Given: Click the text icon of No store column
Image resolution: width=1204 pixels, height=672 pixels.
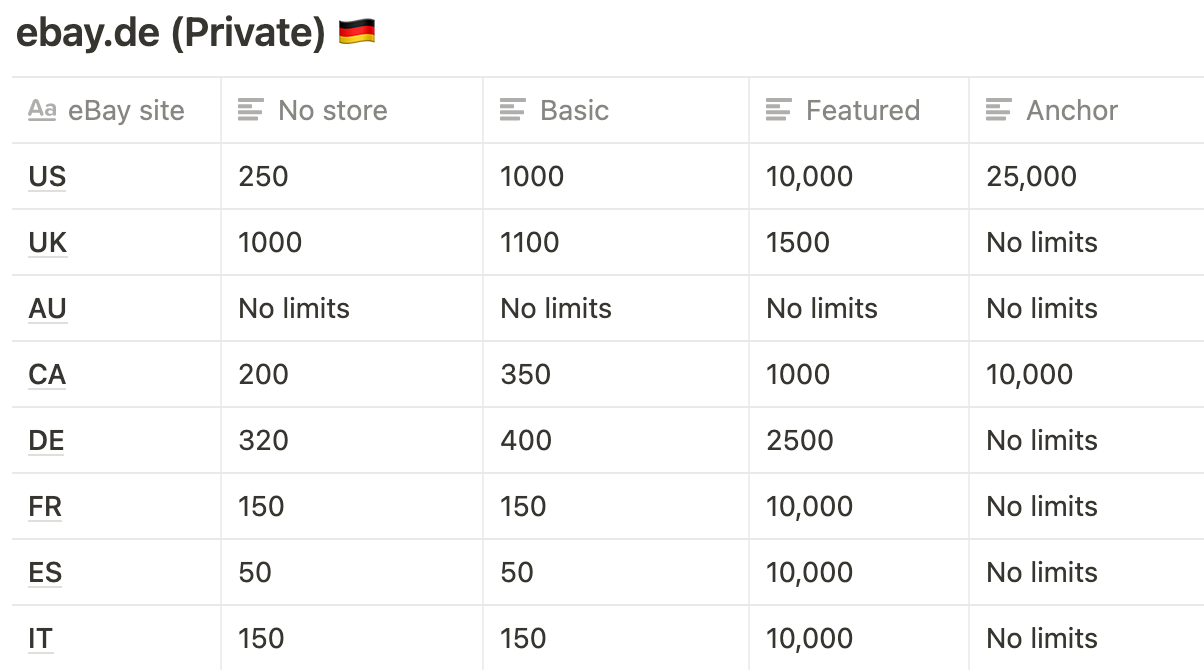Looking at the screenshot, I should point(251,110).
